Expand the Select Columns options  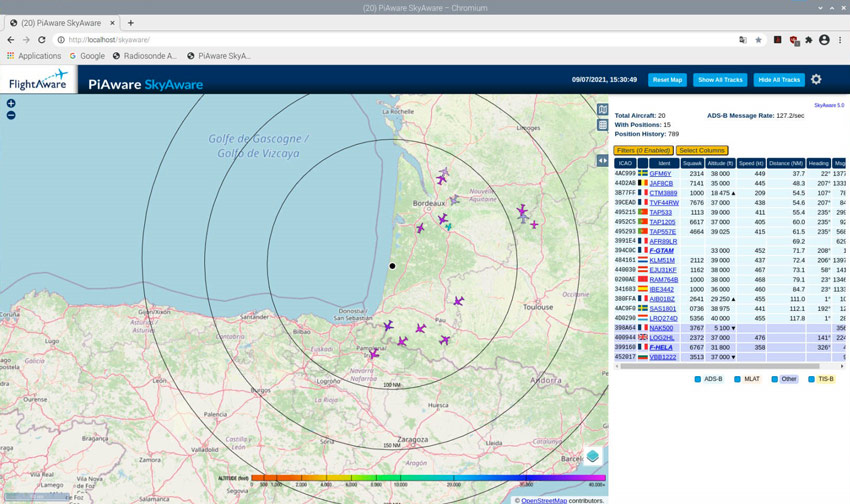coord(702,150)
